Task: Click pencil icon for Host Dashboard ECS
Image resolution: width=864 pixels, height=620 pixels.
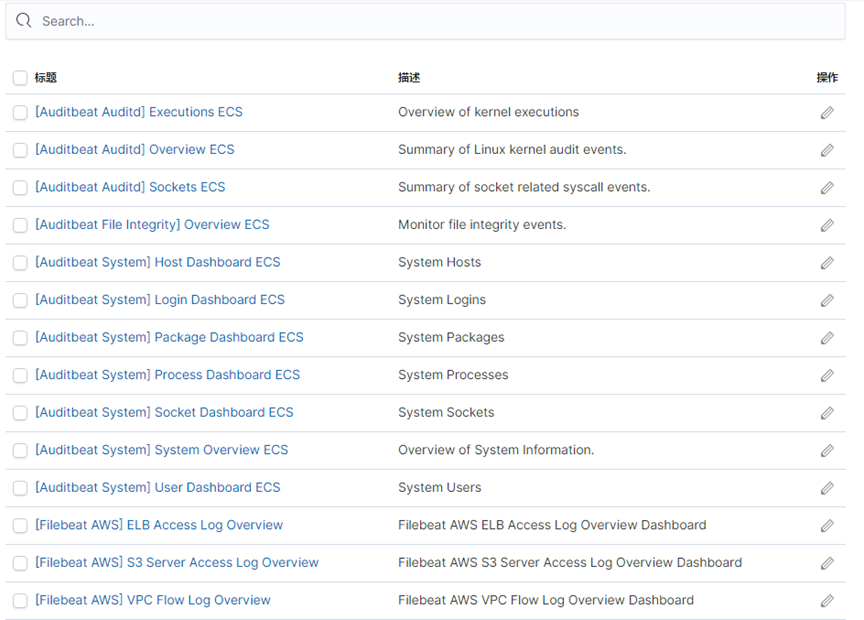Action: coord(827,262)
